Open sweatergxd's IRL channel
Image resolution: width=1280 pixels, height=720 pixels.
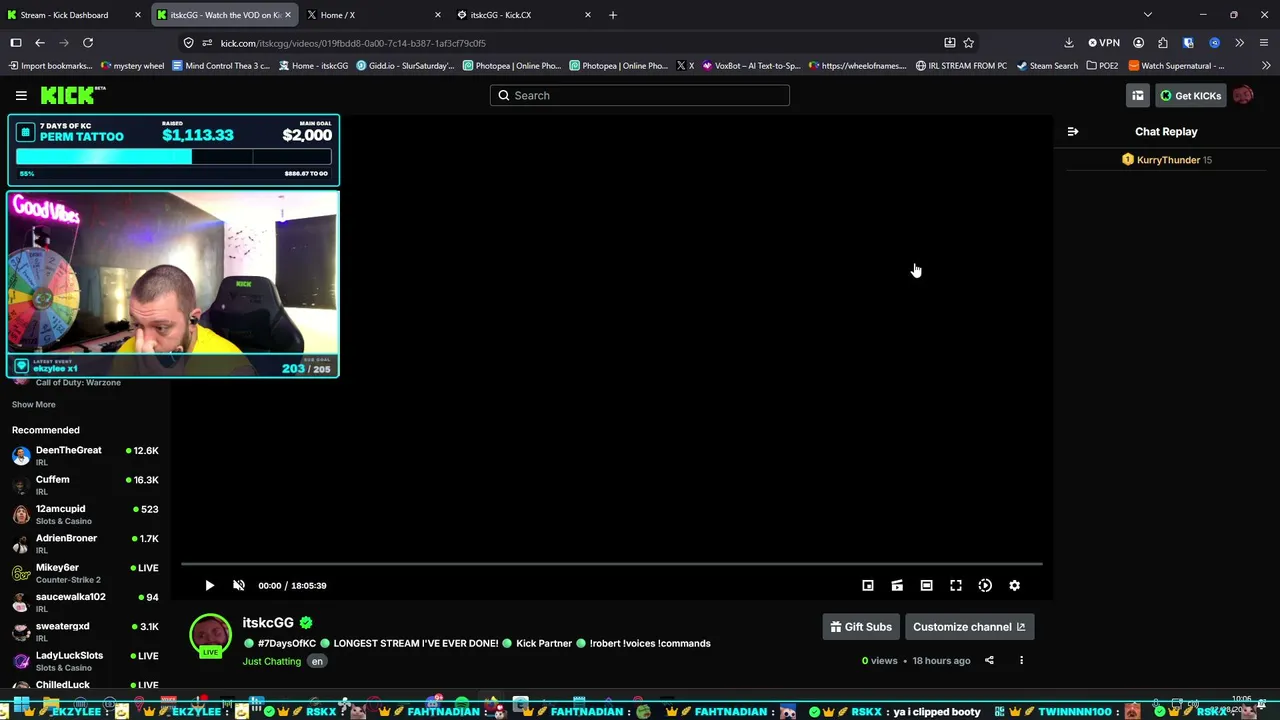click(x=85, y=632)
